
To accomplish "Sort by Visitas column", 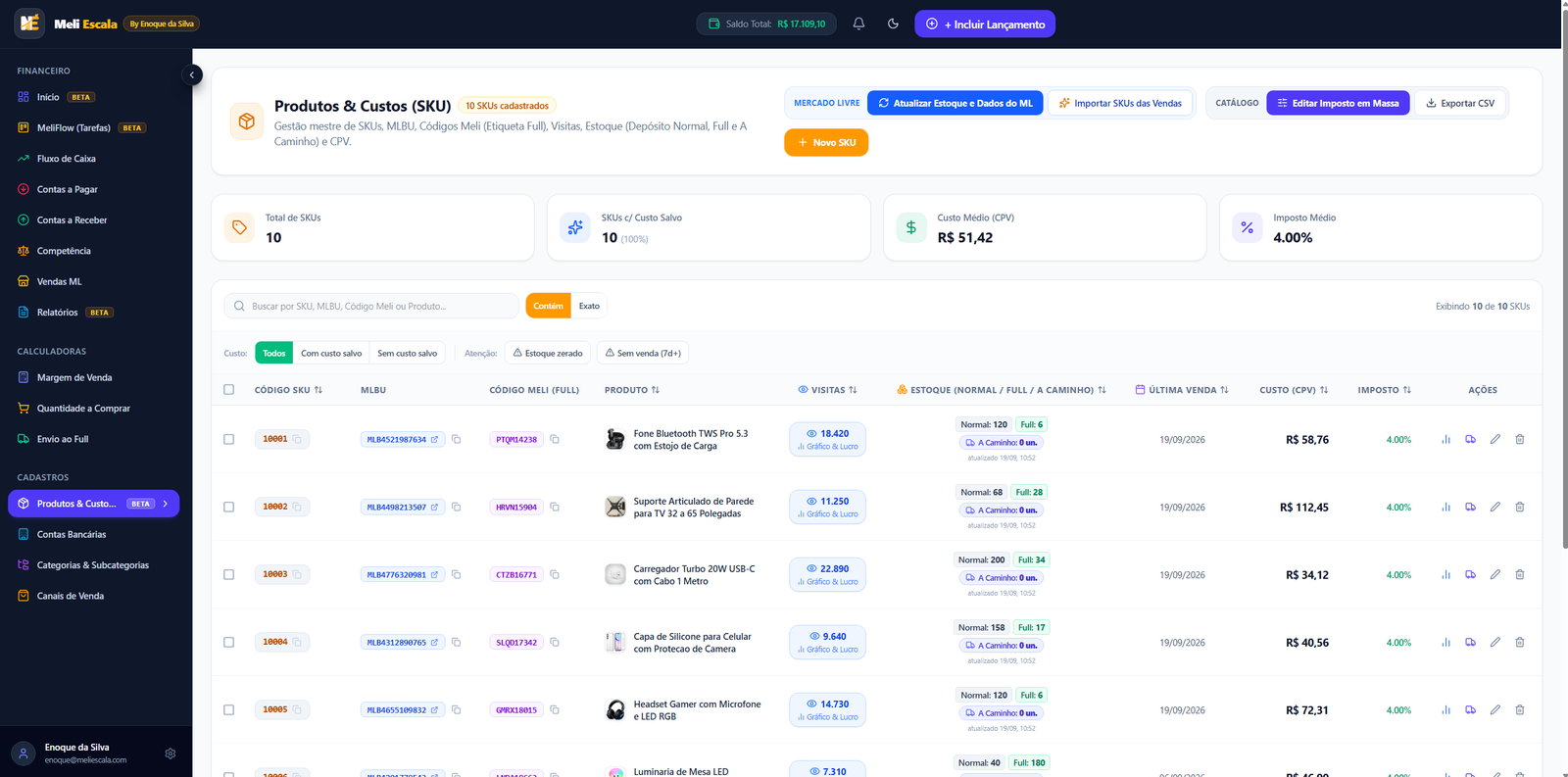I will (827, 390).
